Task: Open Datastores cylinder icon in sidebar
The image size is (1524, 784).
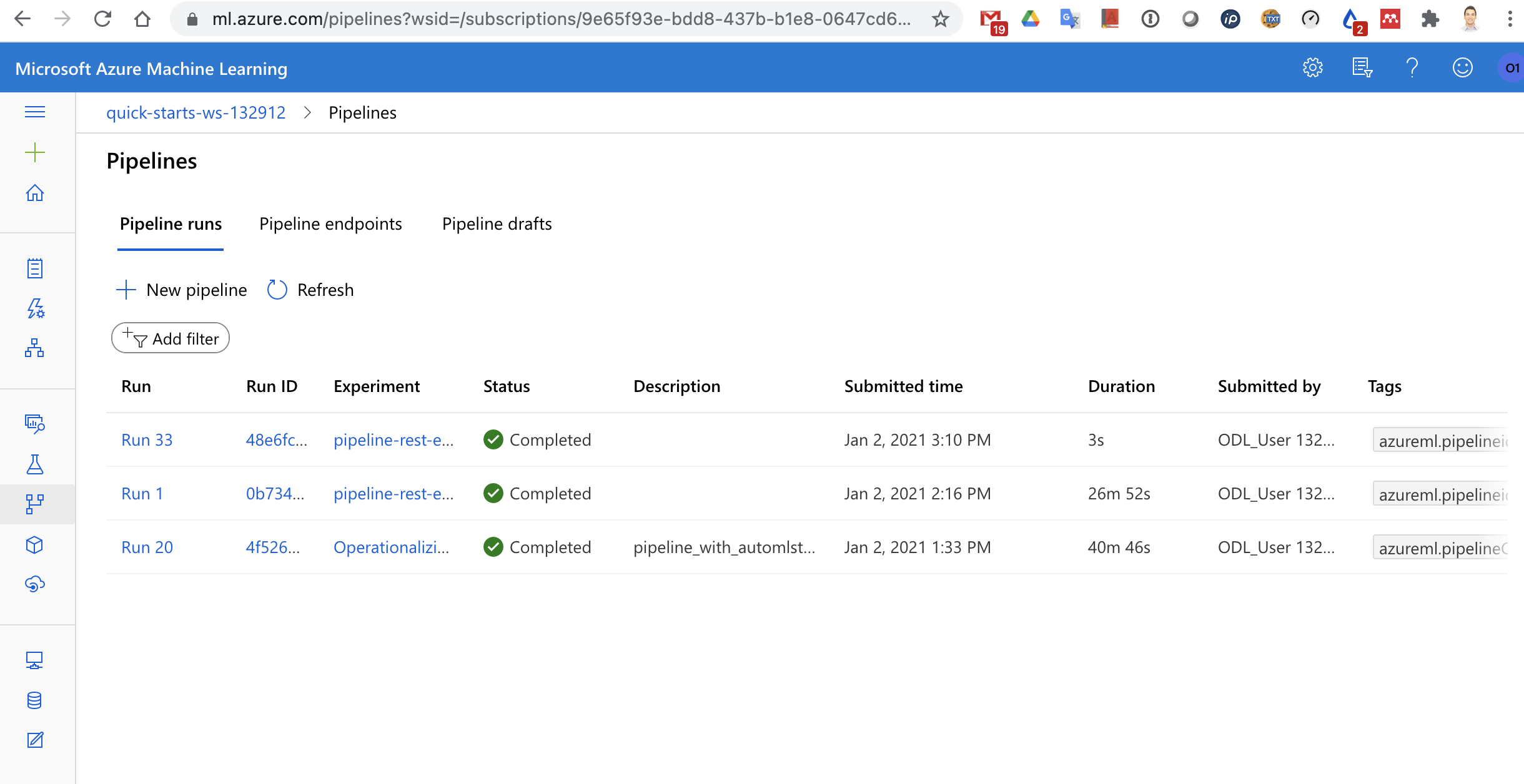Action: pyautogui.click(x=35, y=700)
